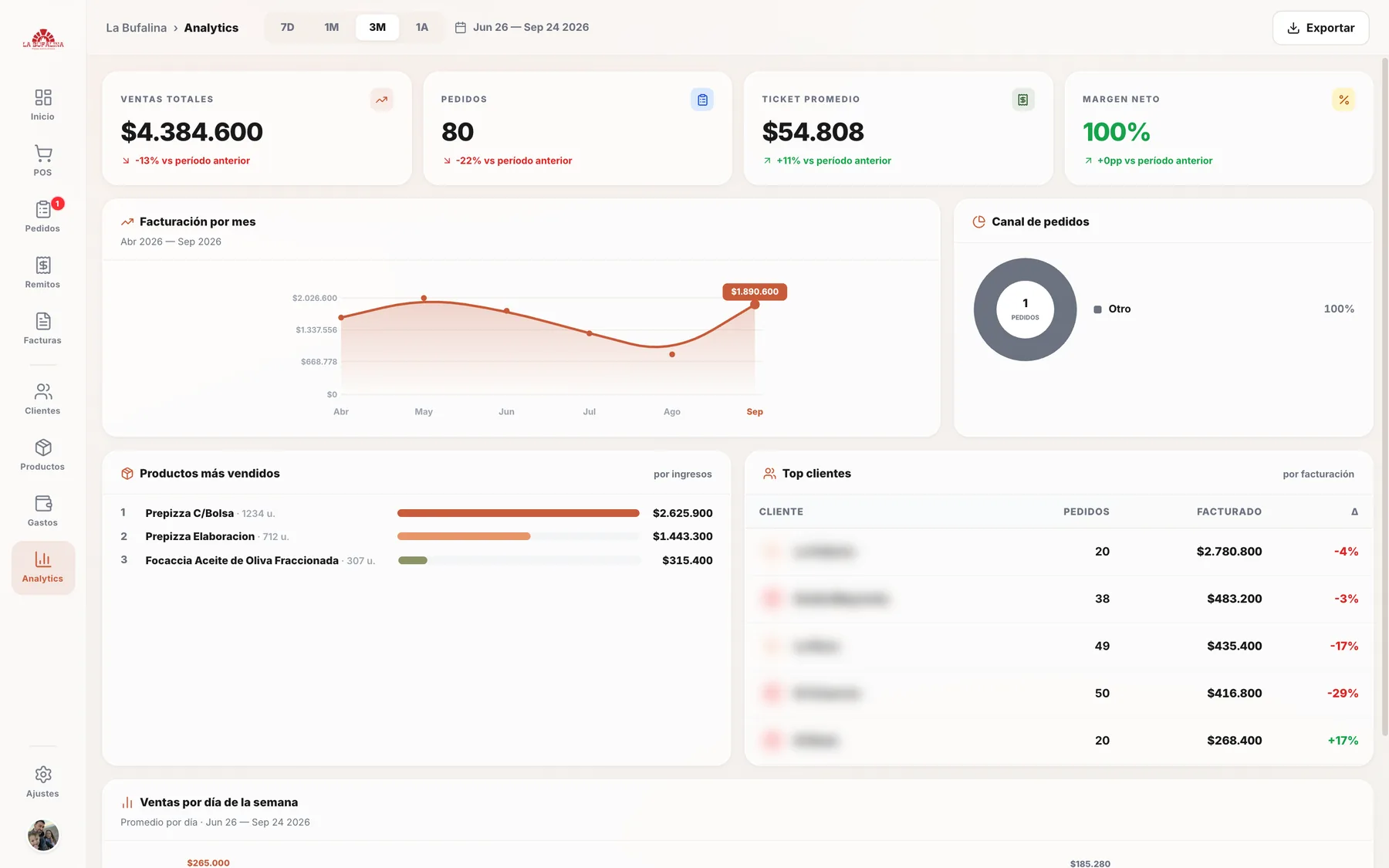Sort by the PEDIDOS column header
The image size is (1389, 868).
pos(1086,512)
